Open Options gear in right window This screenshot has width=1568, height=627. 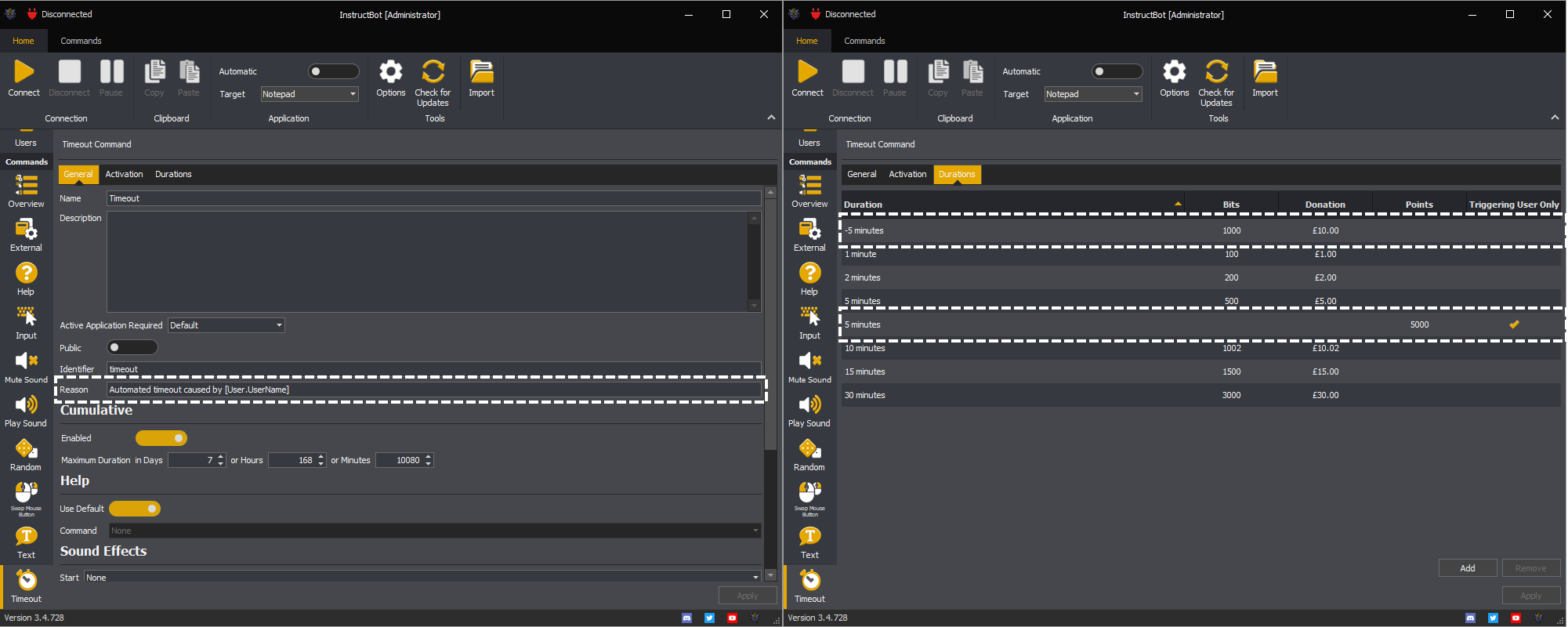tap(1175, 72)
